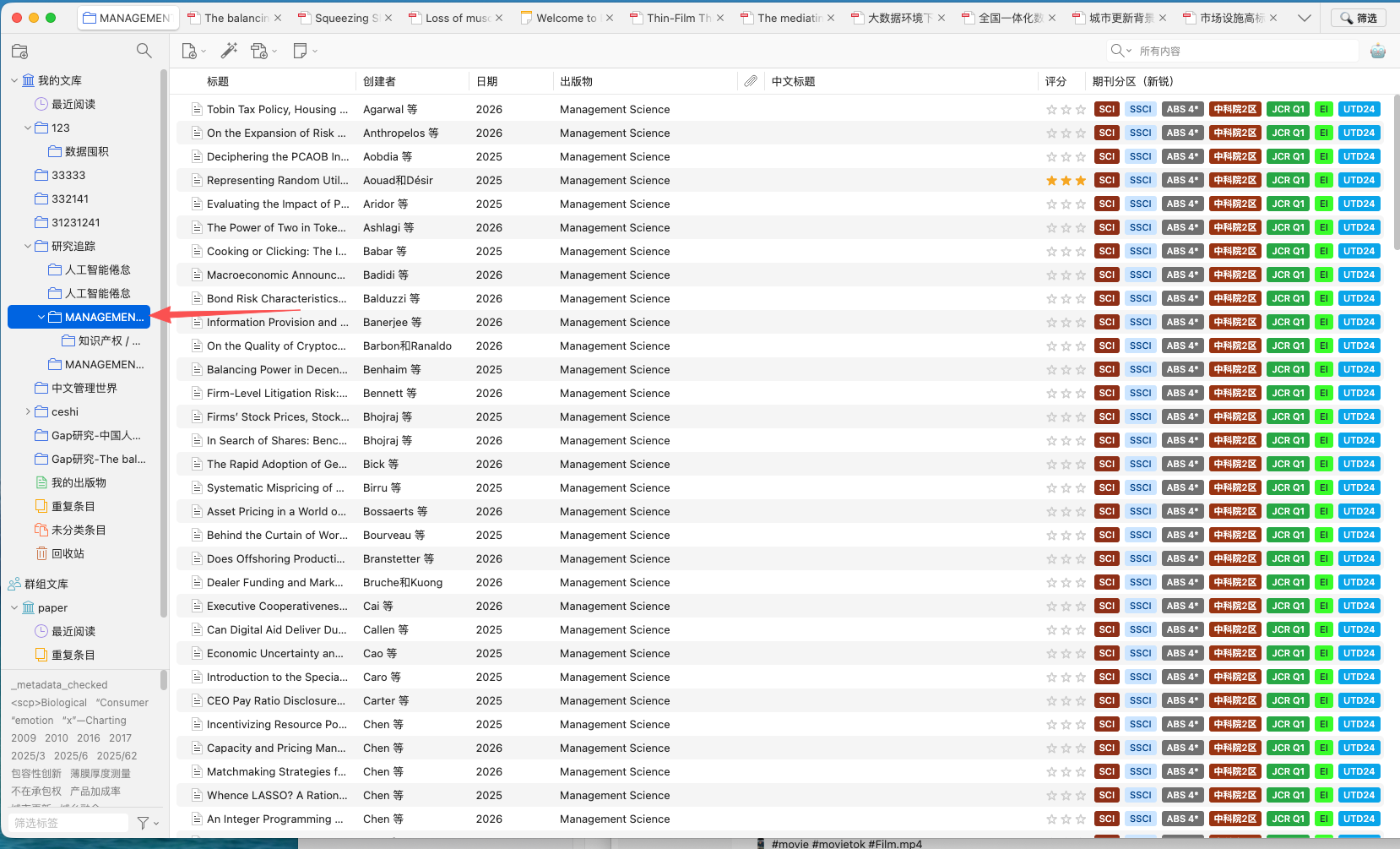Collapse the 我的文库 library tree
The width and height of the screenshot is (1400, 849).
[x=14, y=80]
